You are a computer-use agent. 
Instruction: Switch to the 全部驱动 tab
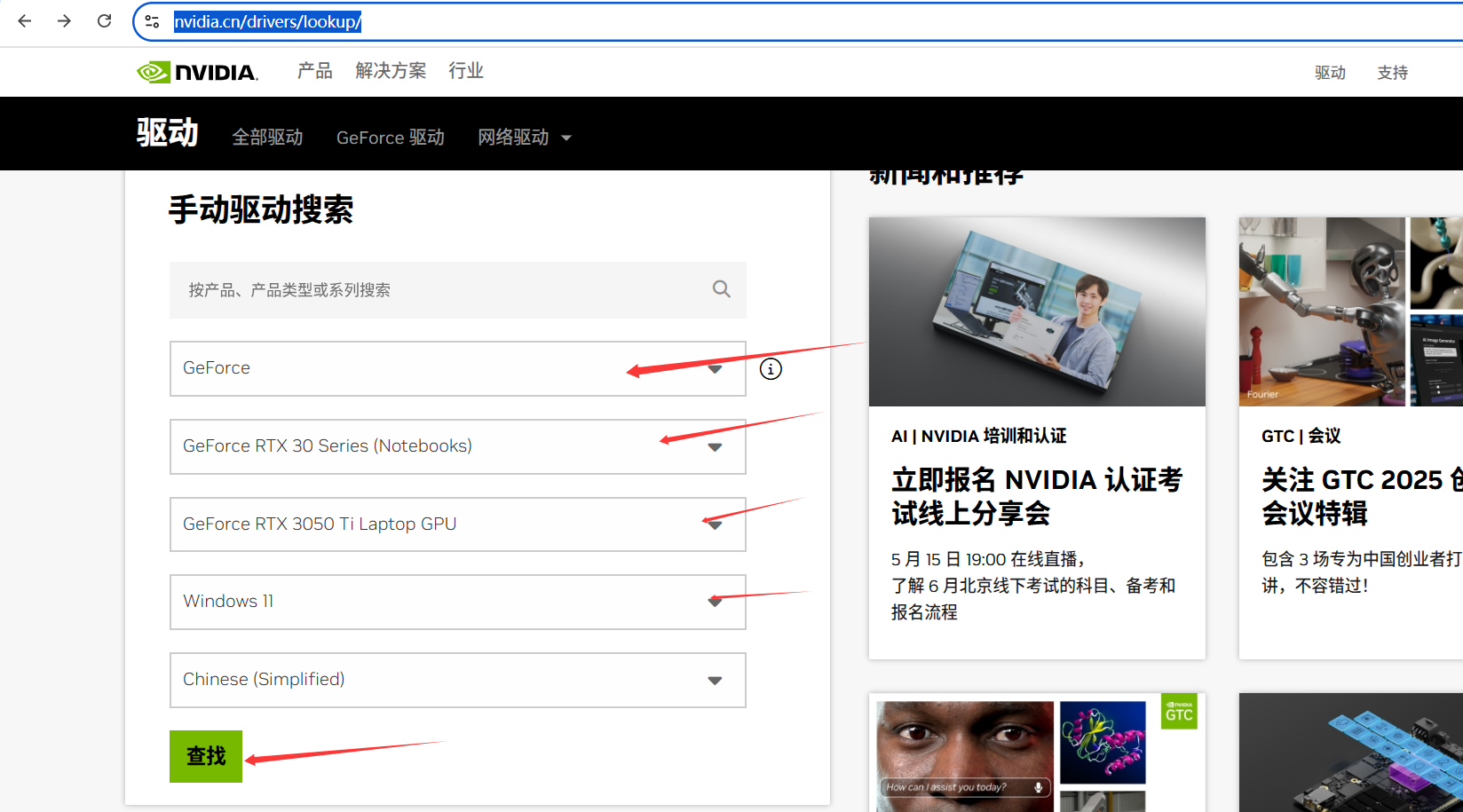point(267,138)
